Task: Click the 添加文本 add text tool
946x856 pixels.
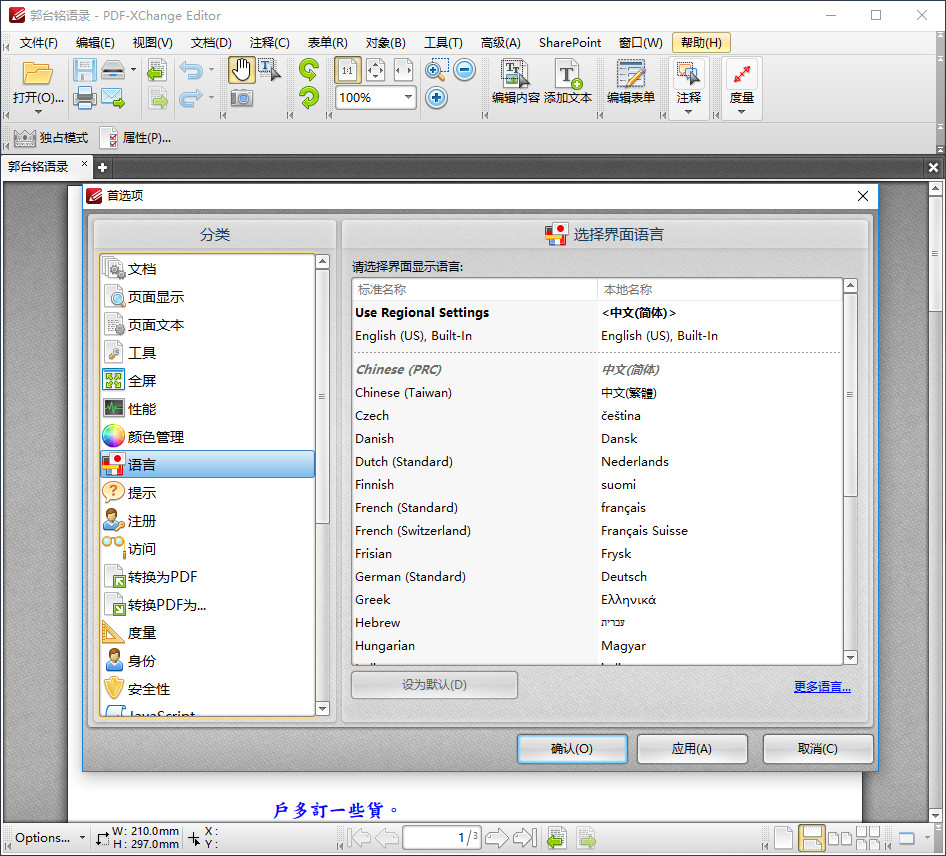Action: coord(568,82)
